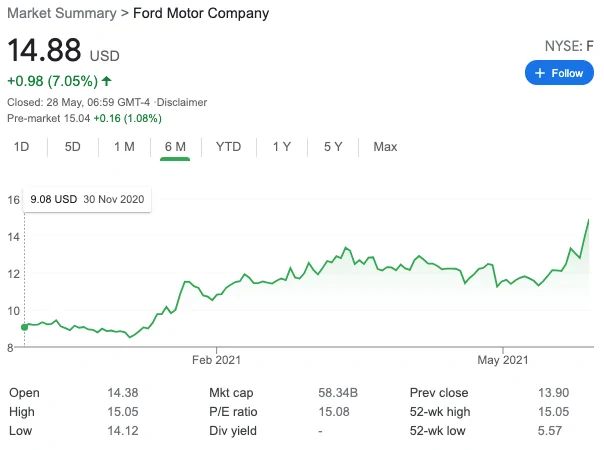Click the Mkt cap label

tap(231, 393)
